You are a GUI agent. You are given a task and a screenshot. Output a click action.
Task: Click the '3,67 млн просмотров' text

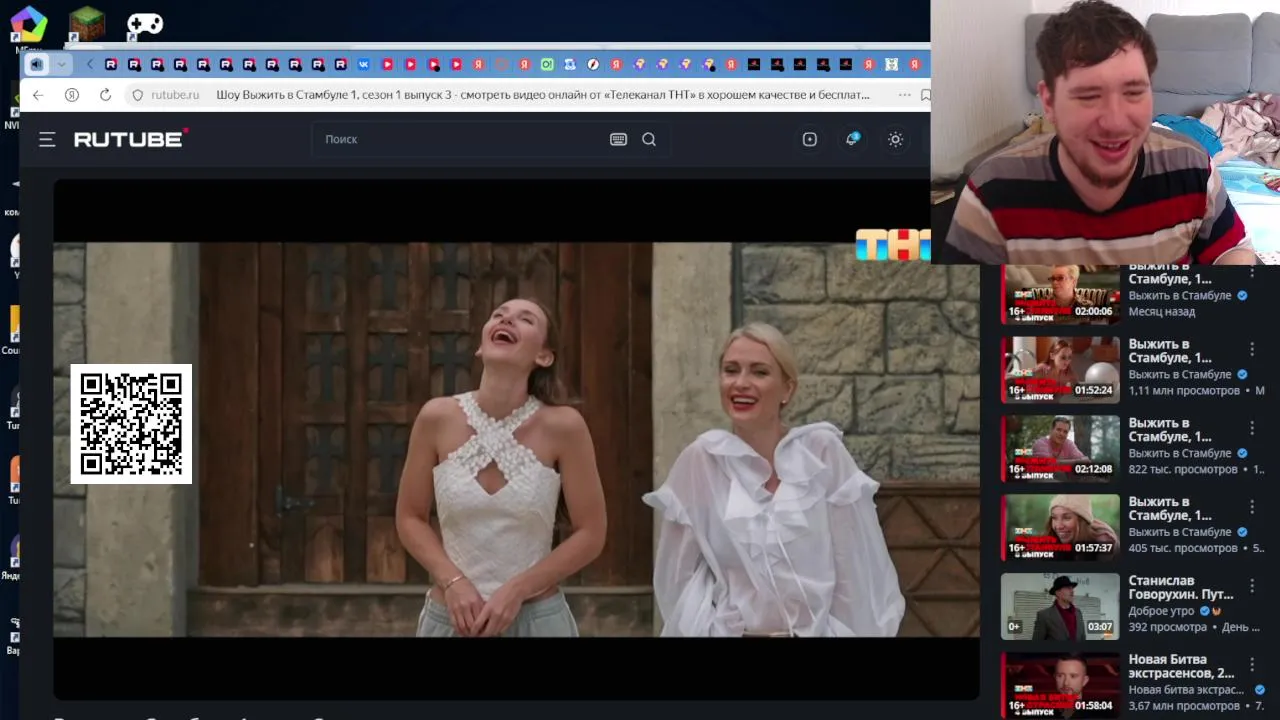point(1184,706)
